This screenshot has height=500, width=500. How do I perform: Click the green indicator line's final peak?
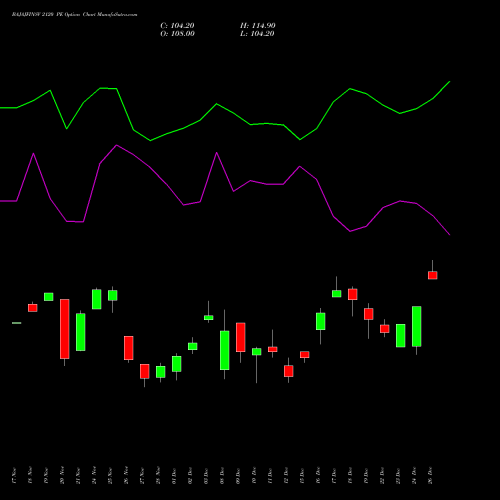click(x=450, y=81)
